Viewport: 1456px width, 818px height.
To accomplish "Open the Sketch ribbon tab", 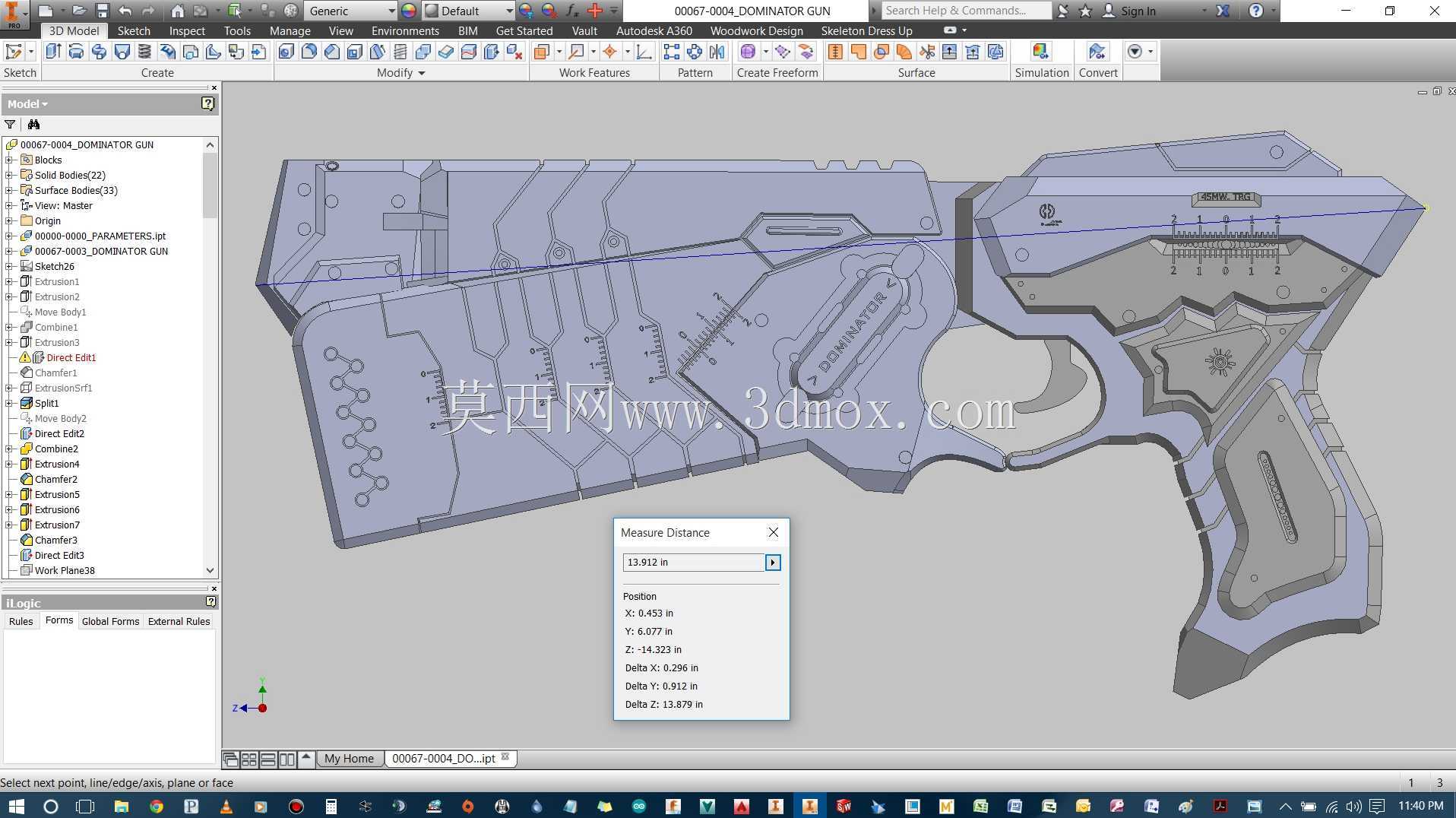I will [134, 30].
